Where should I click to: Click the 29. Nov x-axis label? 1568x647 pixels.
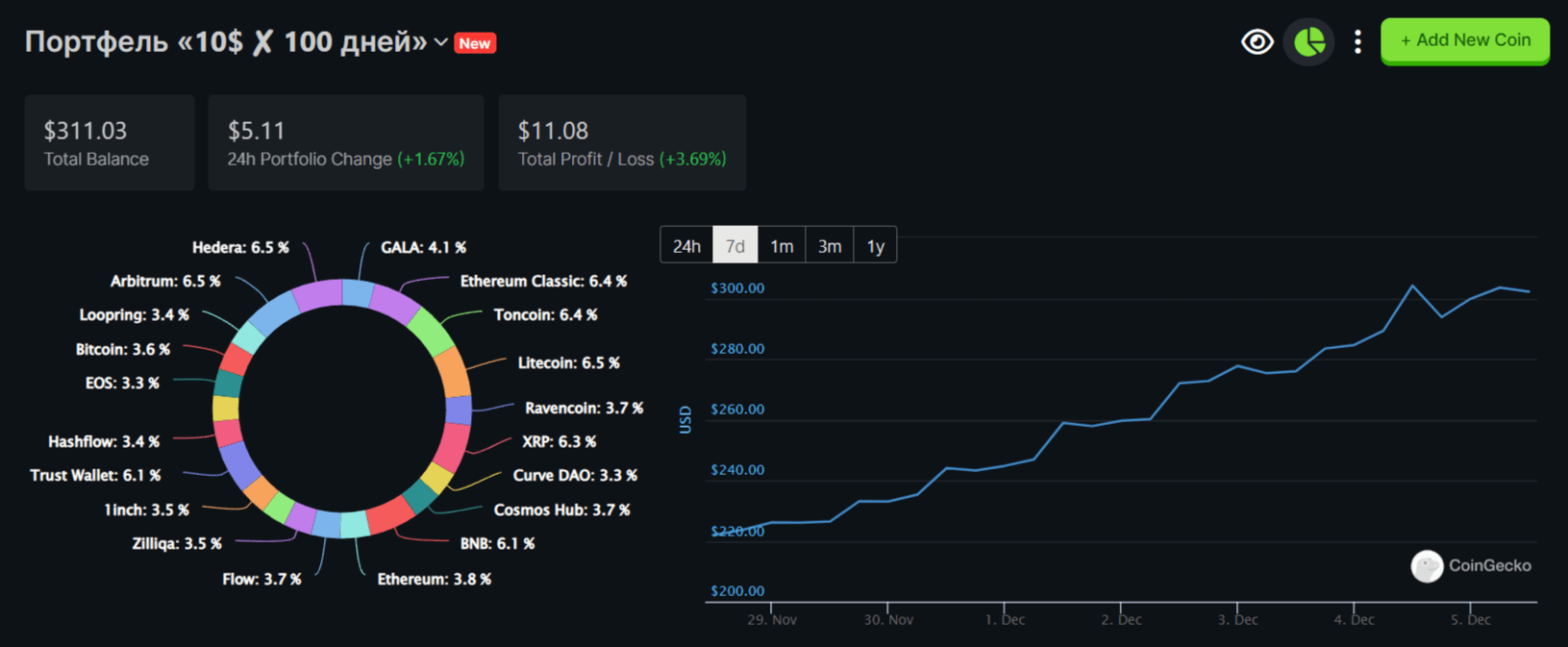(x=772, y=619)
